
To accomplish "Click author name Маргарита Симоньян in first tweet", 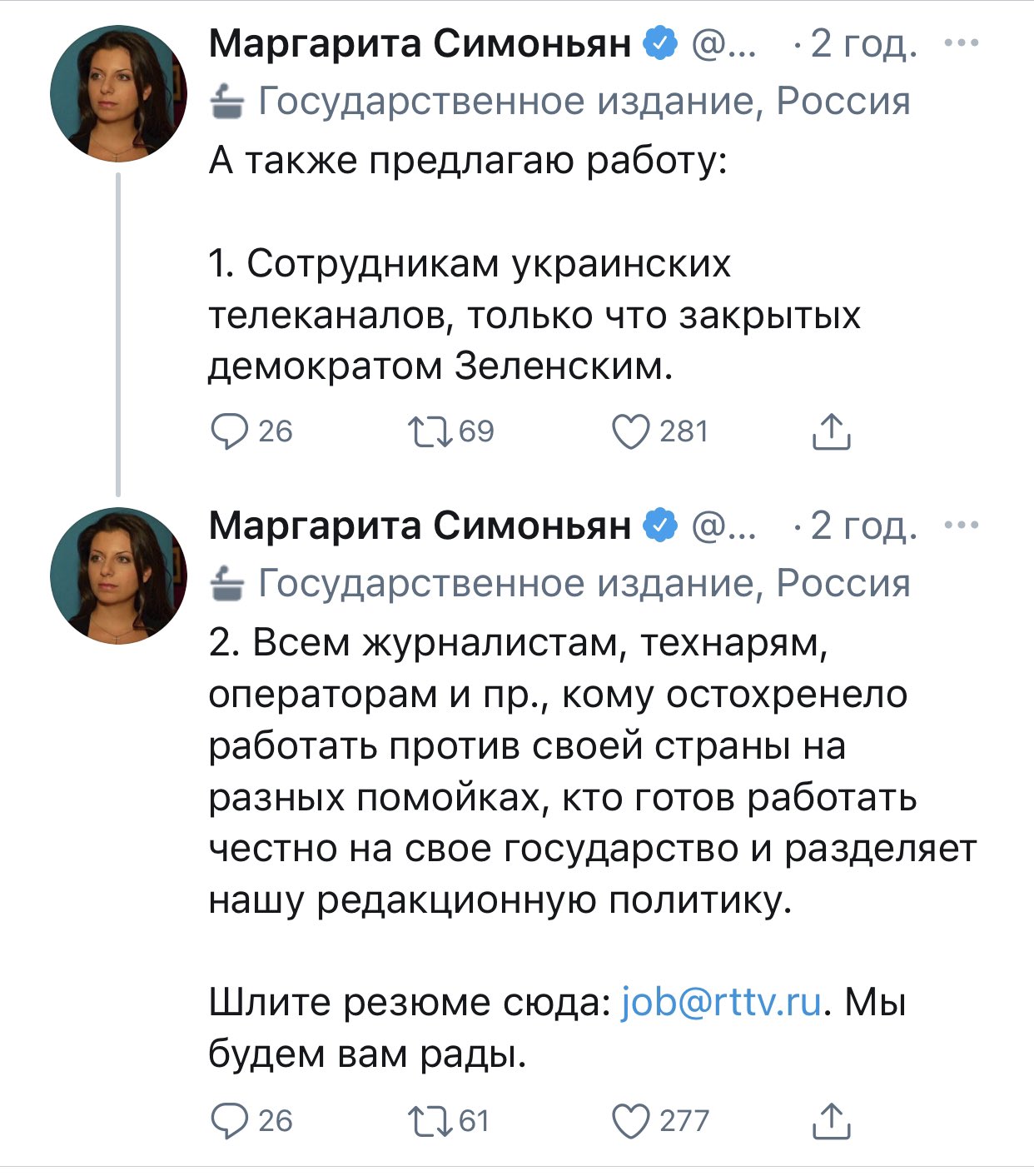I will pyautogui.click(x=420, y=43).
